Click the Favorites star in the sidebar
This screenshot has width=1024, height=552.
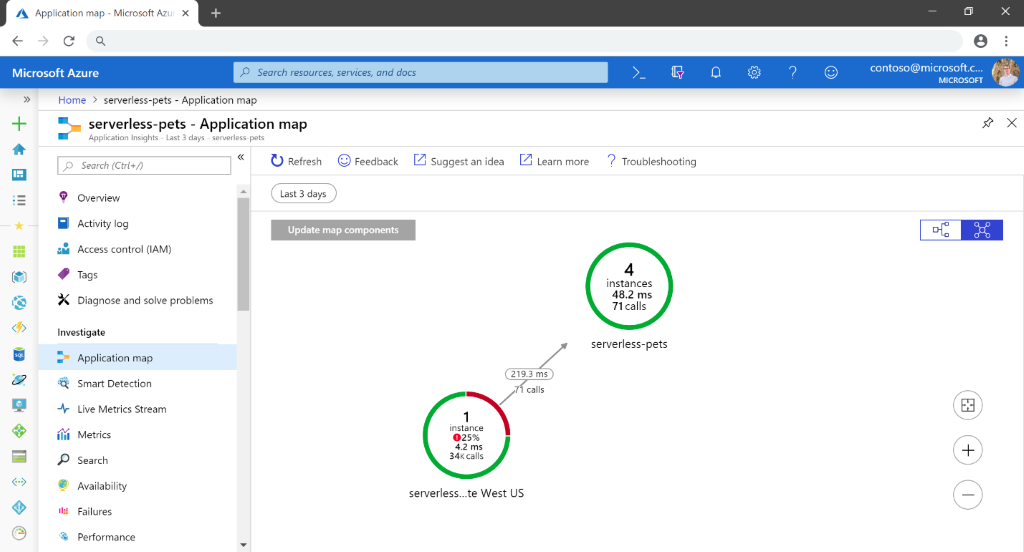[19, 225]
